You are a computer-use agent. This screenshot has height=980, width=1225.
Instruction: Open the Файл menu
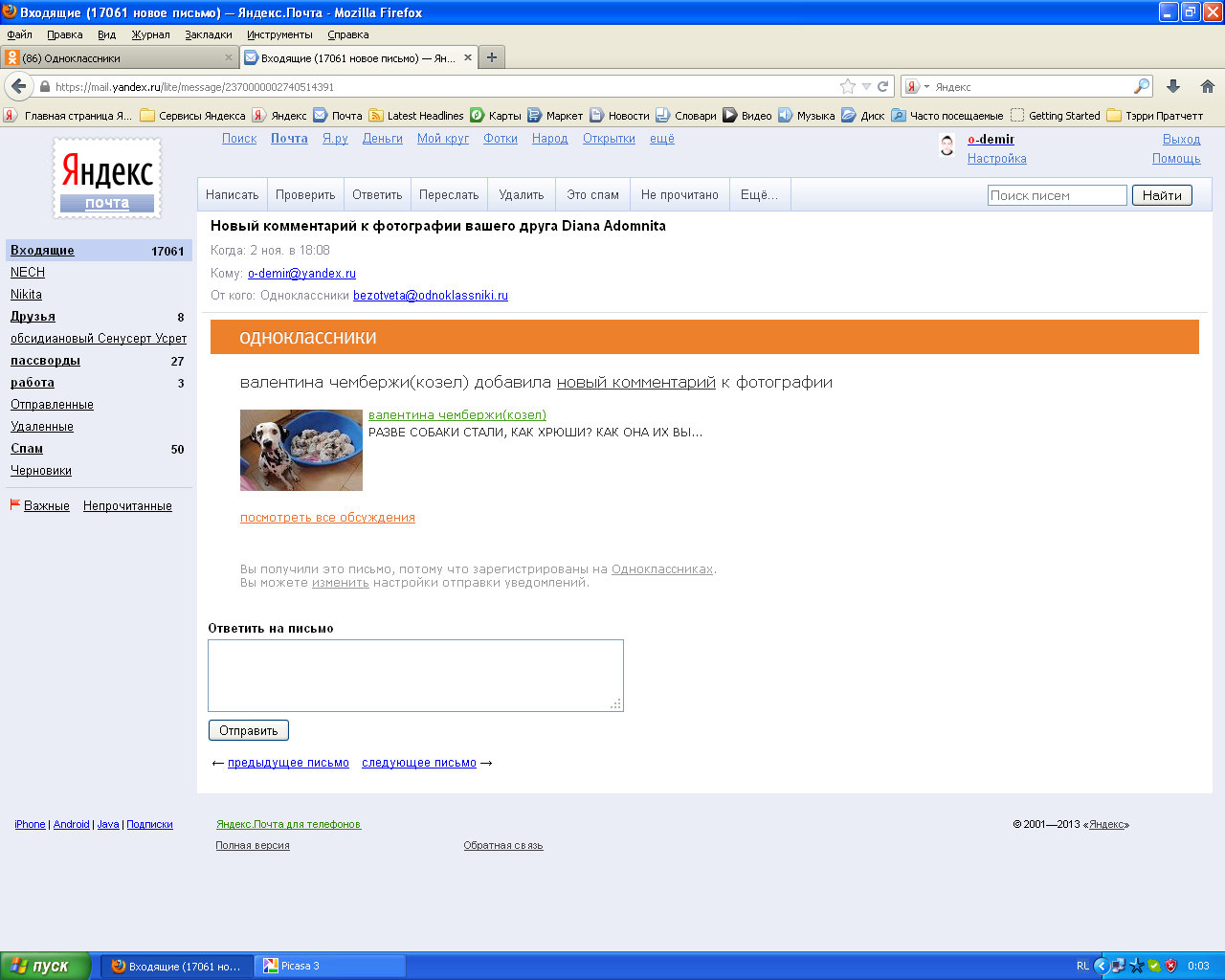(19, 34)
